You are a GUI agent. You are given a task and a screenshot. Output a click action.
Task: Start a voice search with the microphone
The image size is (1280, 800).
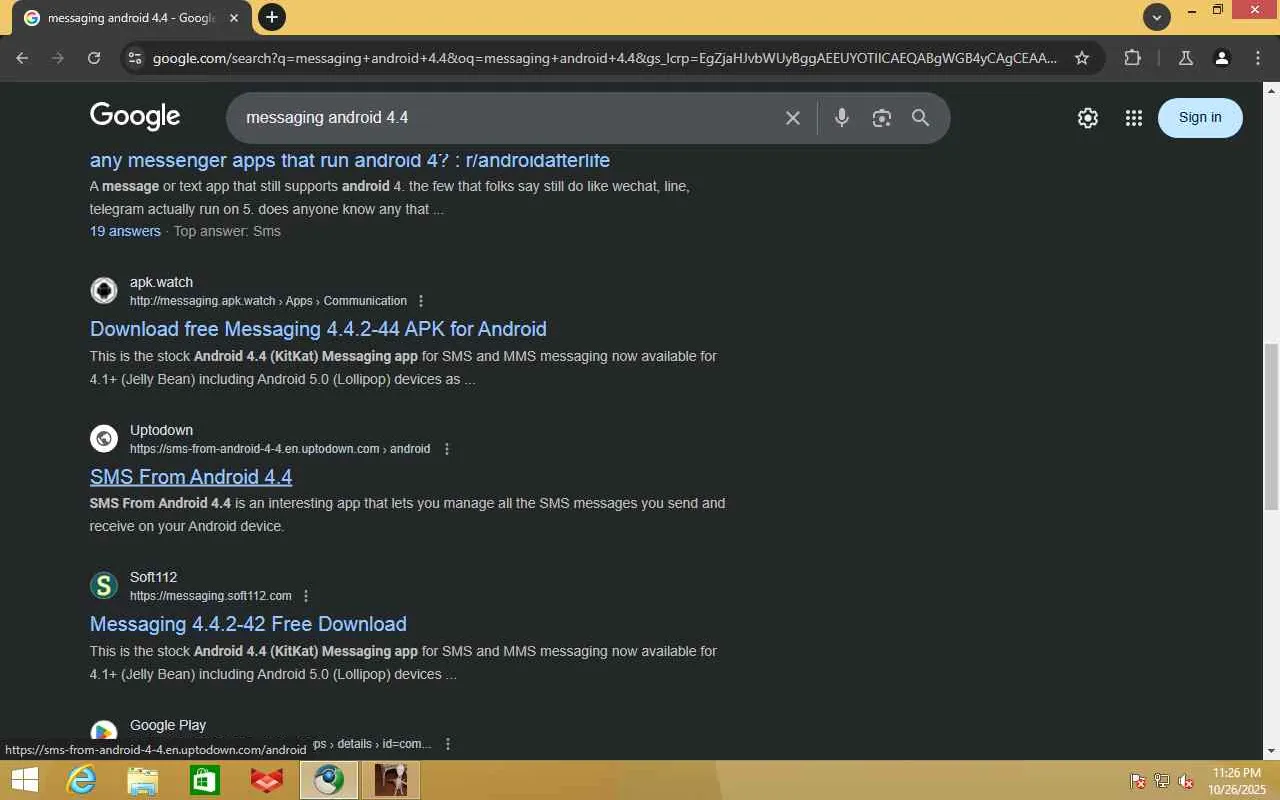tap(842, 118)
